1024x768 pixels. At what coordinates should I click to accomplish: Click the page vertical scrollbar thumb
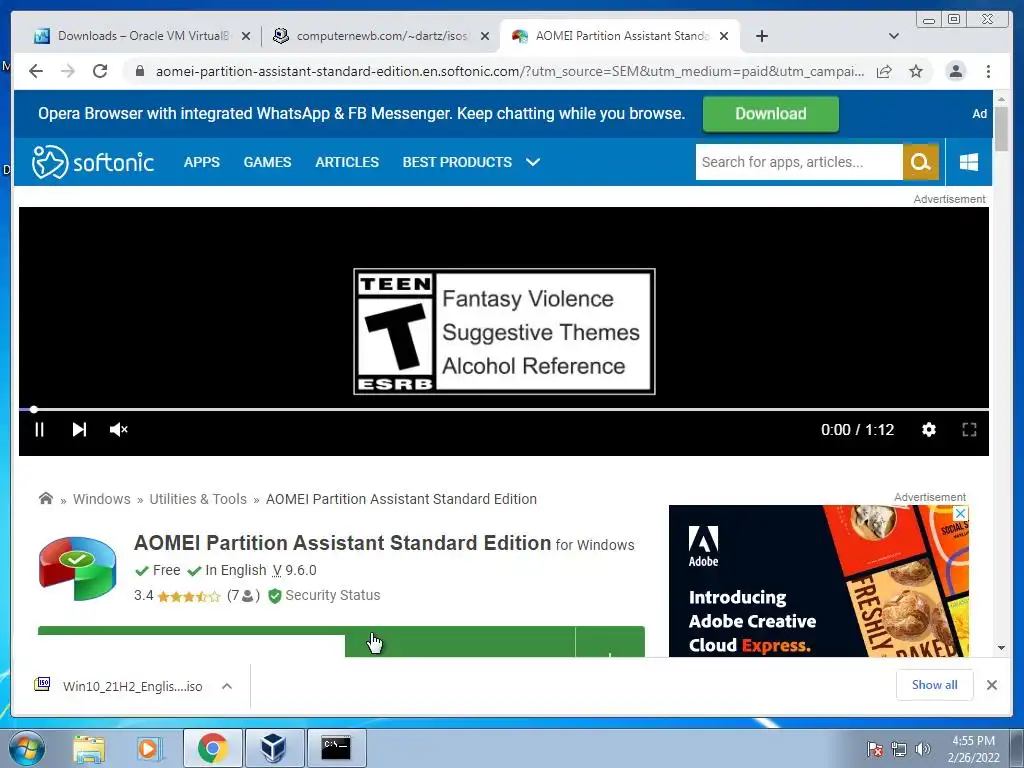(x=1001, y=128)
